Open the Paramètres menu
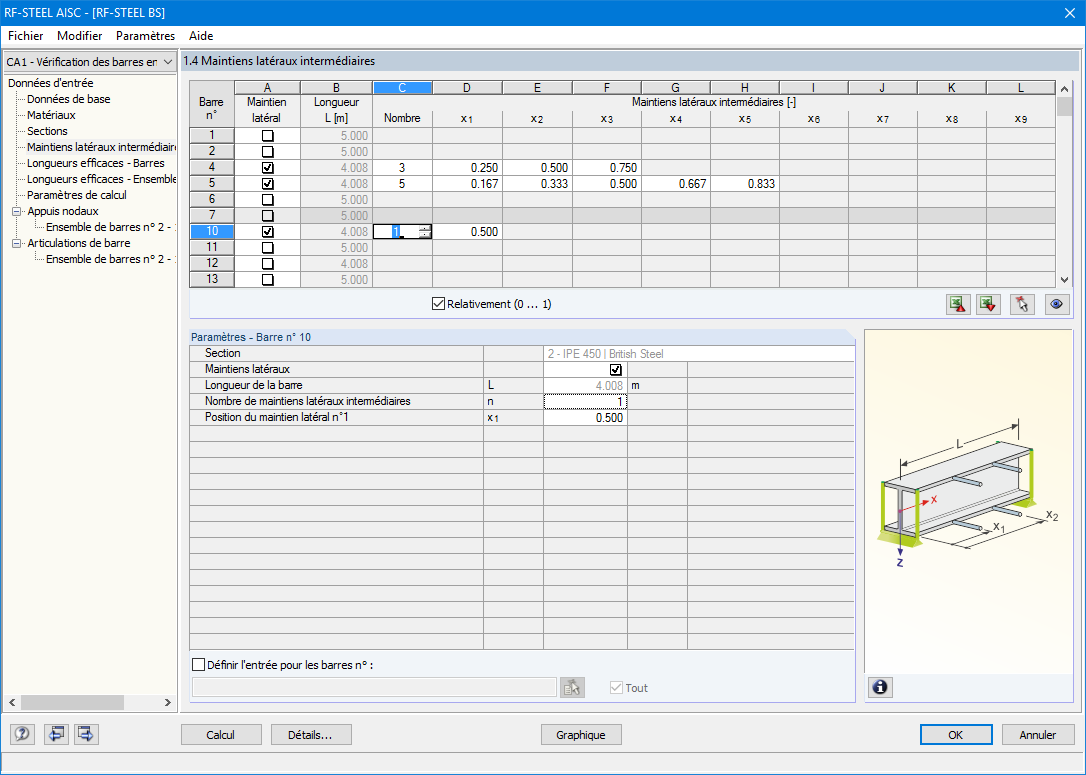 pyautogui.click(x=145, y=35)
